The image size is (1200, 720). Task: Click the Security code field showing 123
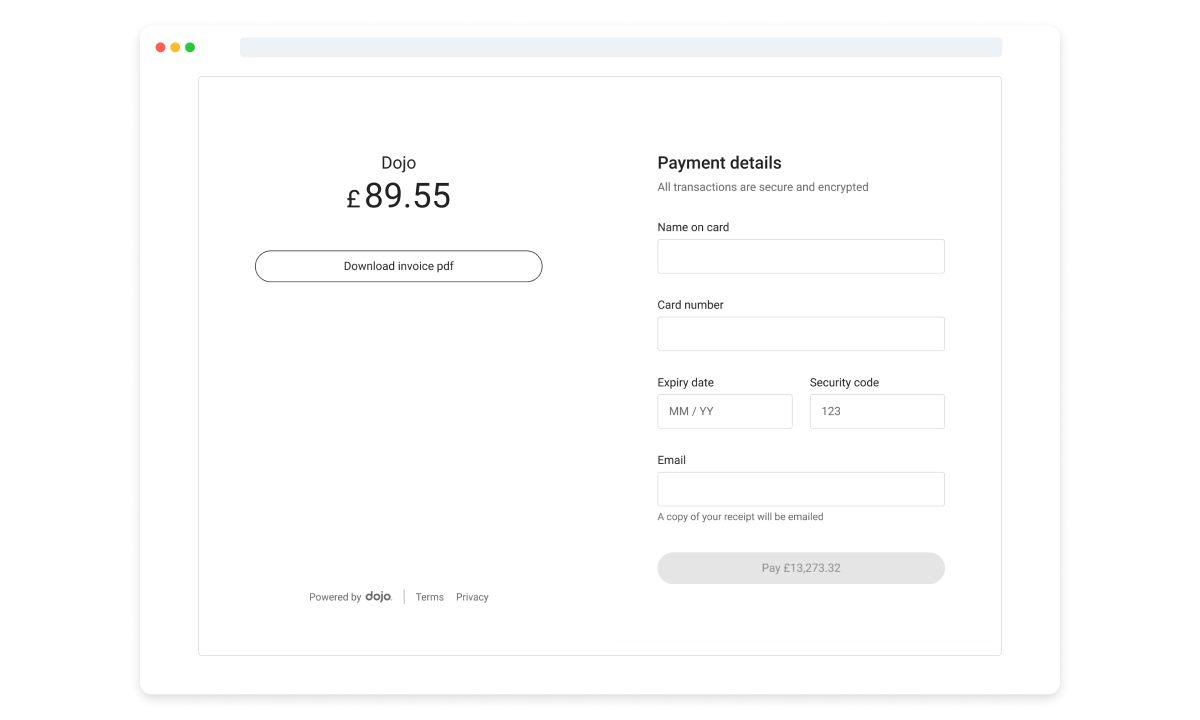877,411
